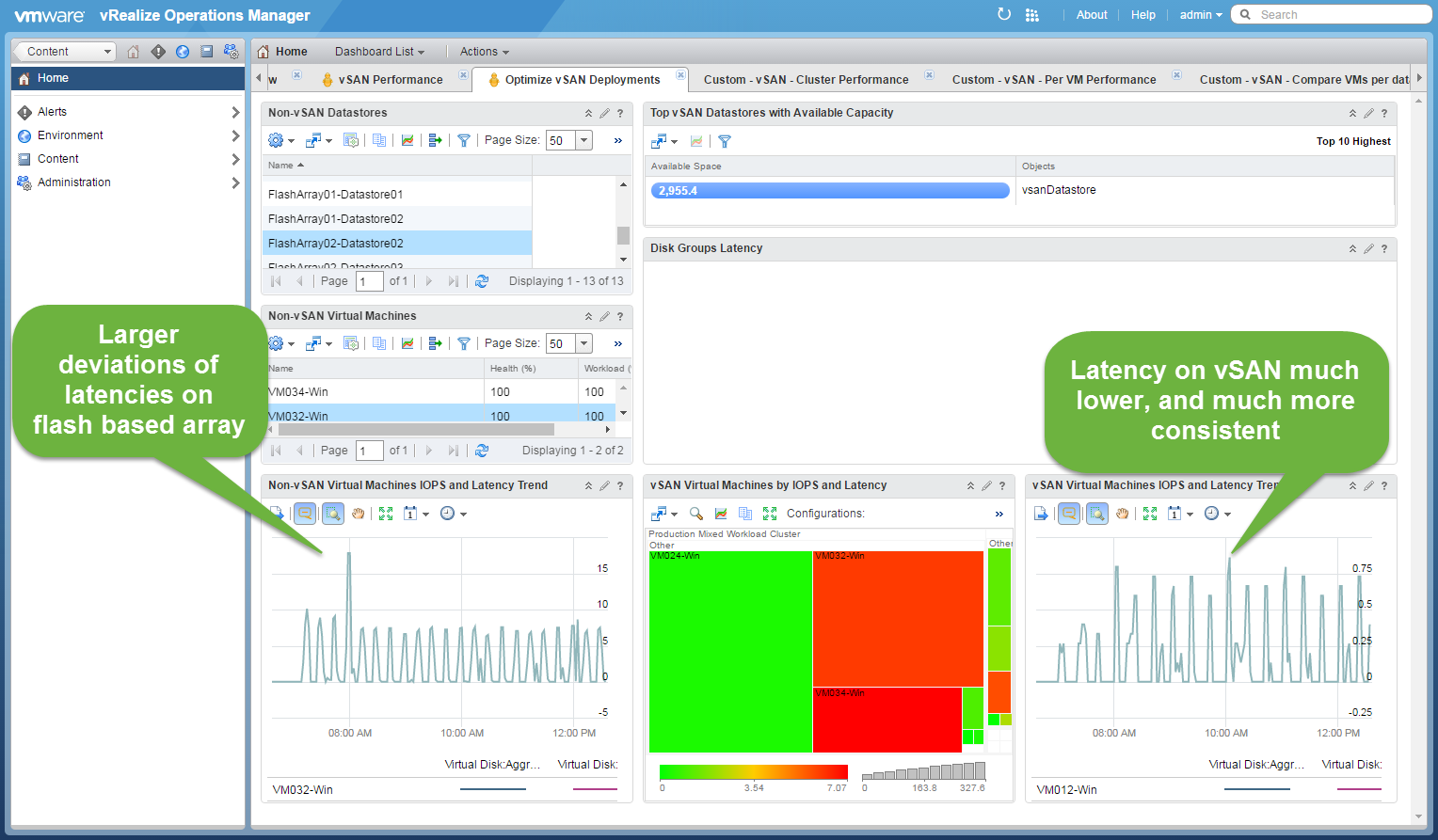Screen dimensions: 1438x840
Task: Select FlashArray01-Datastore01 row
Action: click(397, 195)
